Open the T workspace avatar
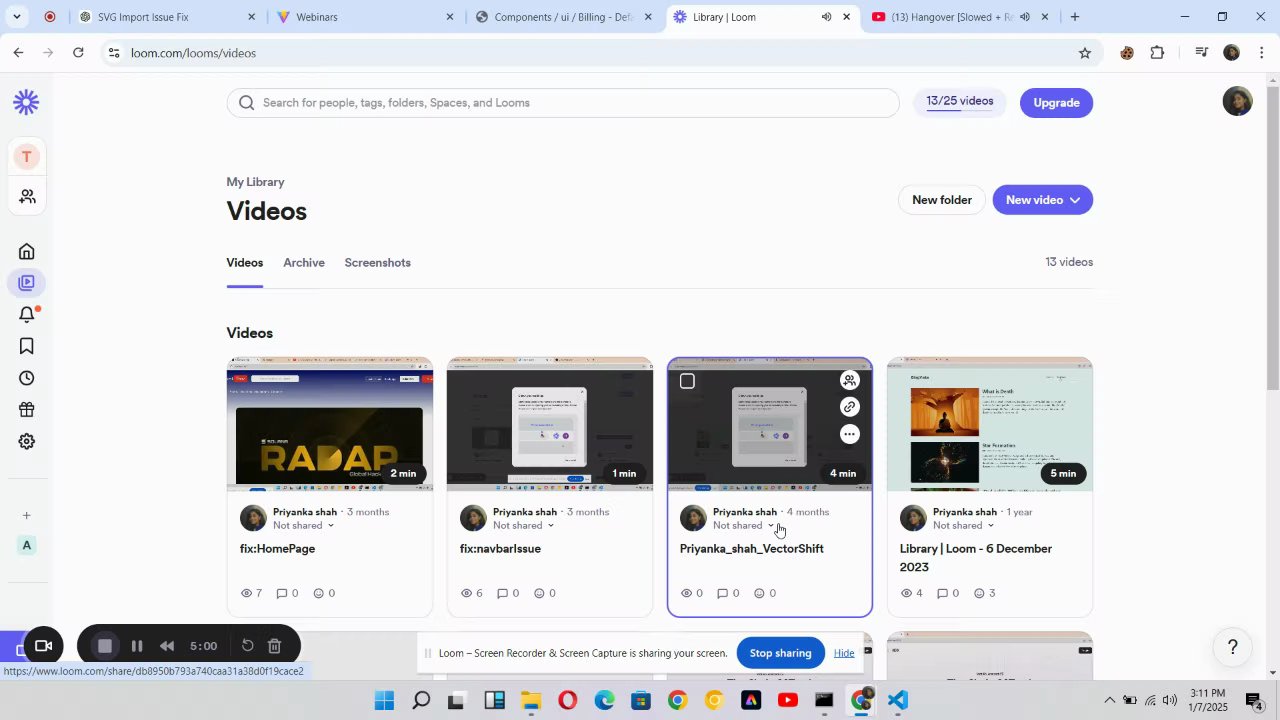This screenshot has height=720, width=1280. tap(27, 157)
